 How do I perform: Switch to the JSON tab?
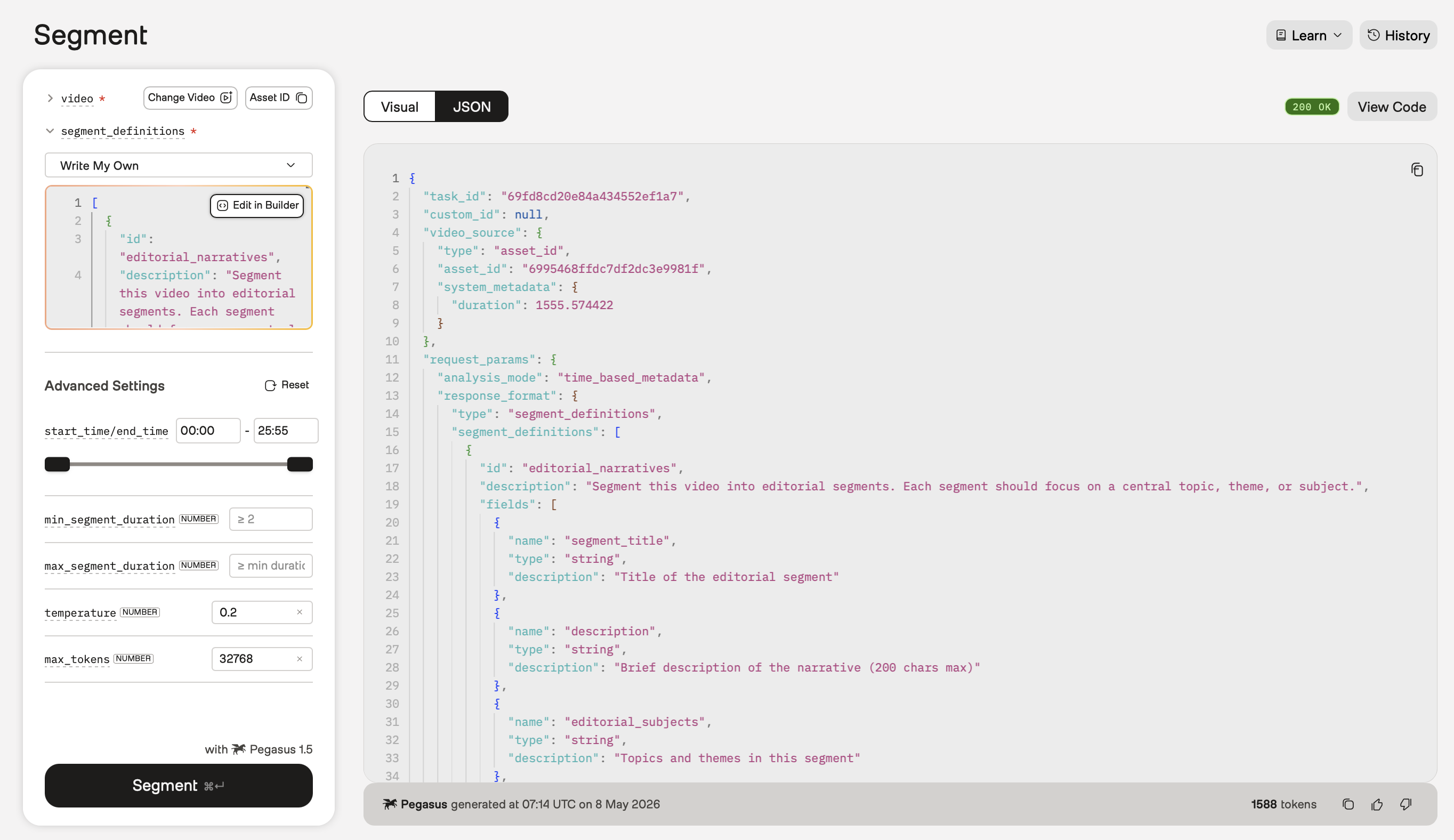pyautogui.click(x=471, y=107)
